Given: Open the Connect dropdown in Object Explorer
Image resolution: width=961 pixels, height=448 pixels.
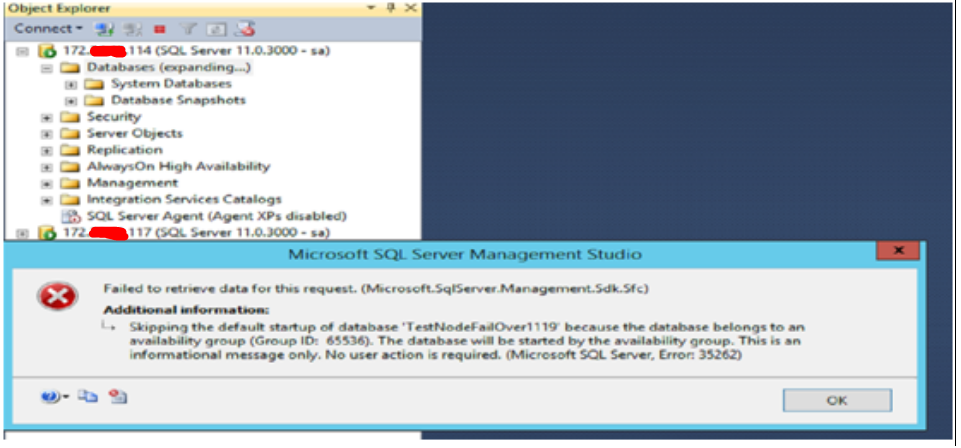Looking at the screenshot, I should [48, 29].
